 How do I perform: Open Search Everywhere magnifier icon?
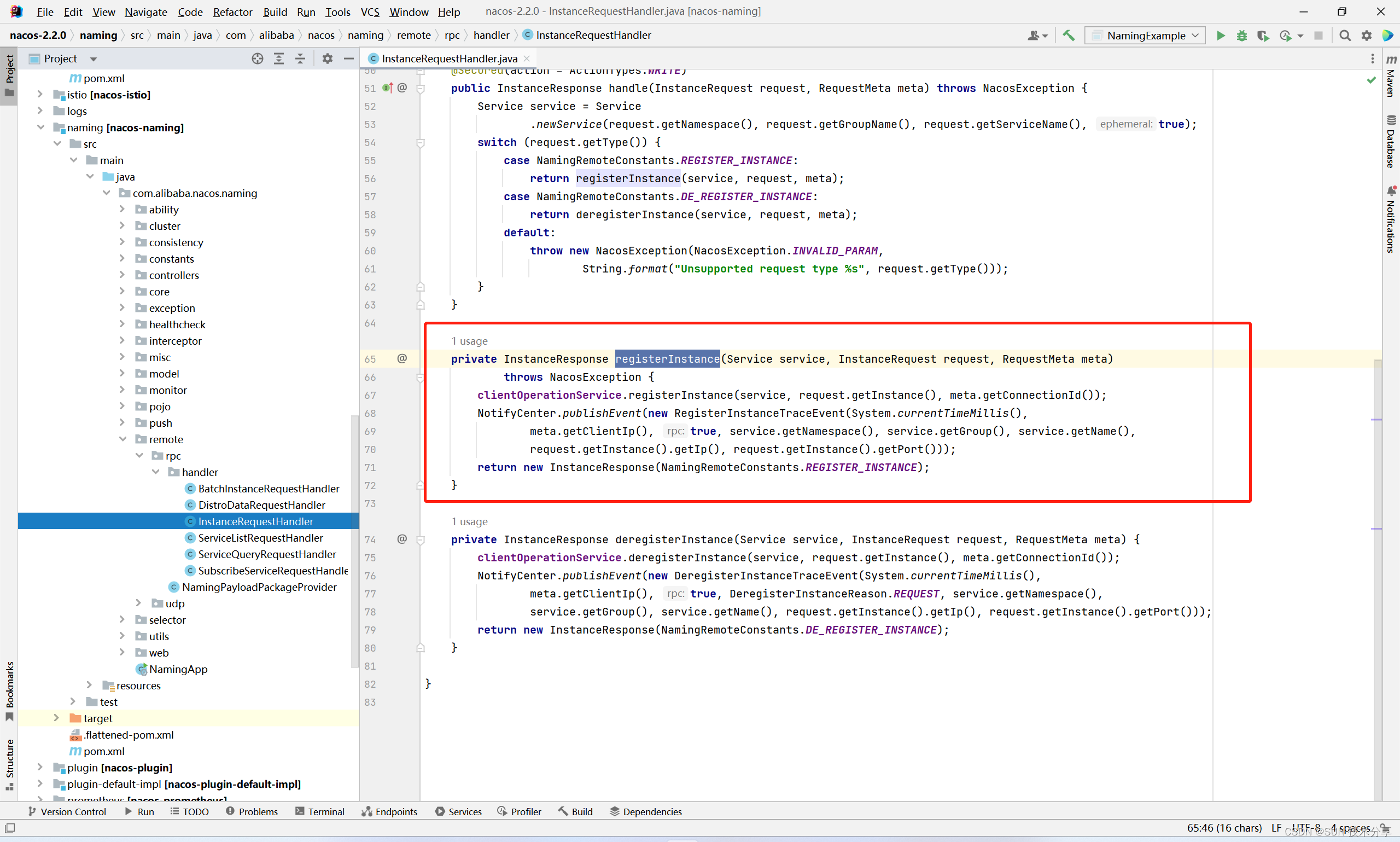(1344, 35)
